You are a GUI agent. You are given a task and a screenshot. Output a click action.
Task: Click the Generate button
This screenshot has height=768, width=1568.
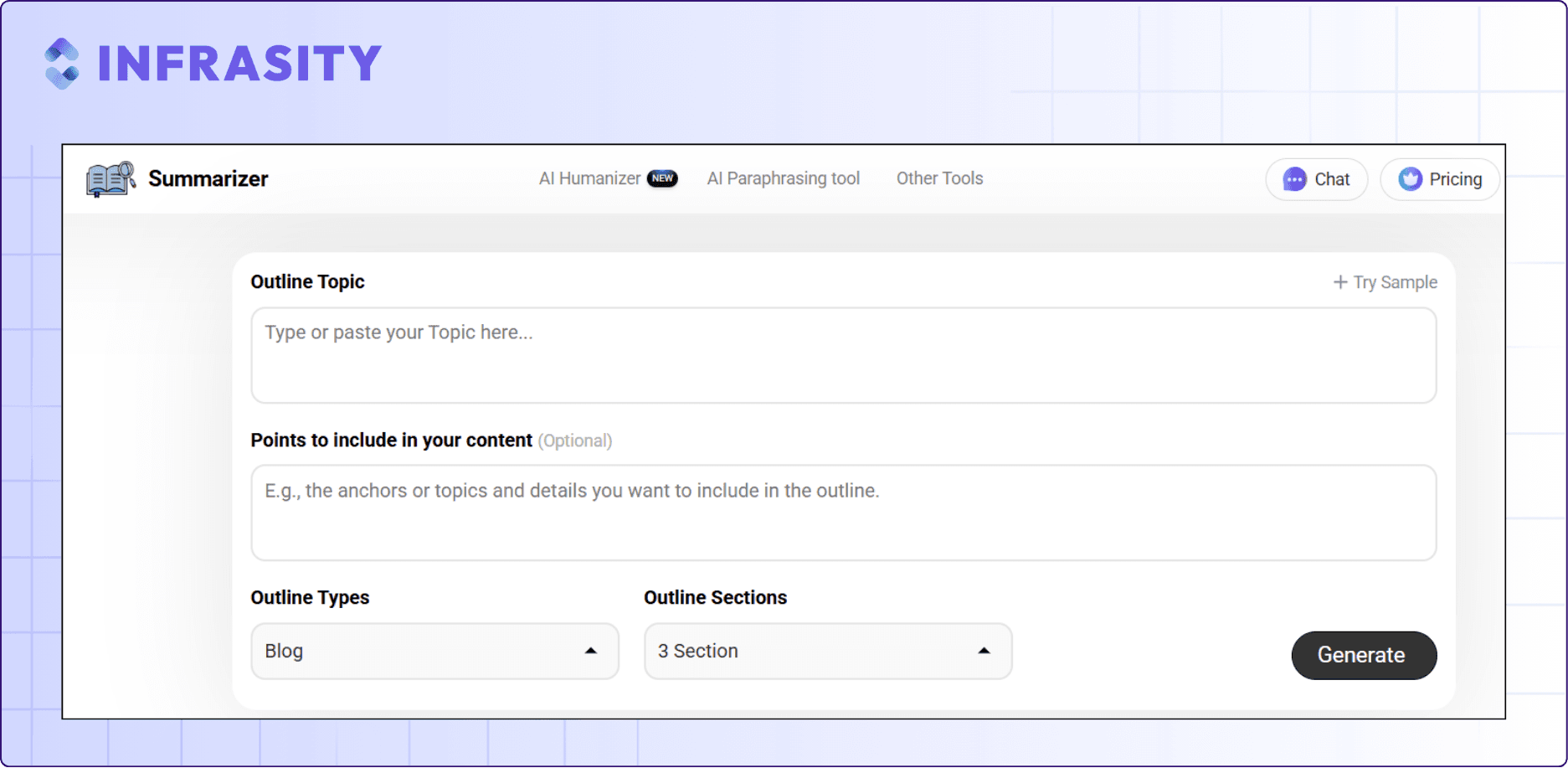click(1364, 655)
